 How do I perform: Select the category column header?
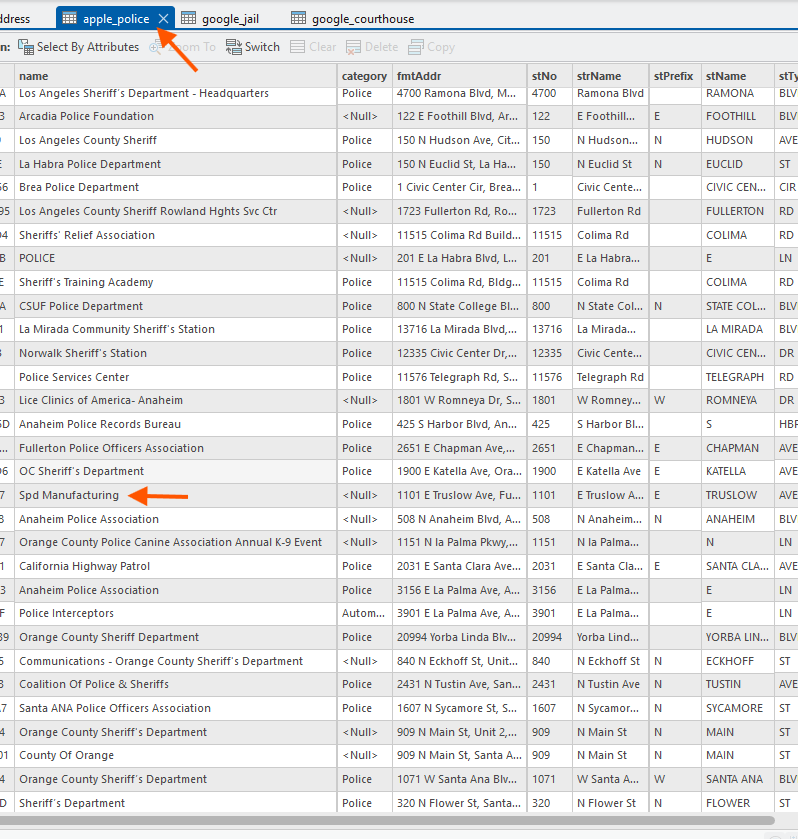[364, 76]
